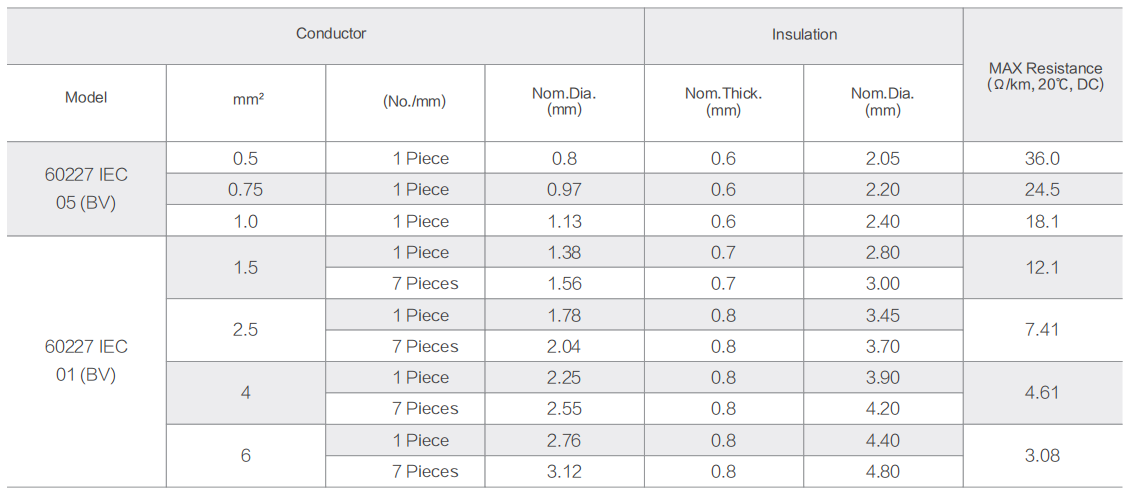Click the 3.08 resistance value
The image size is (1128, 496).
click(1045, 456)
